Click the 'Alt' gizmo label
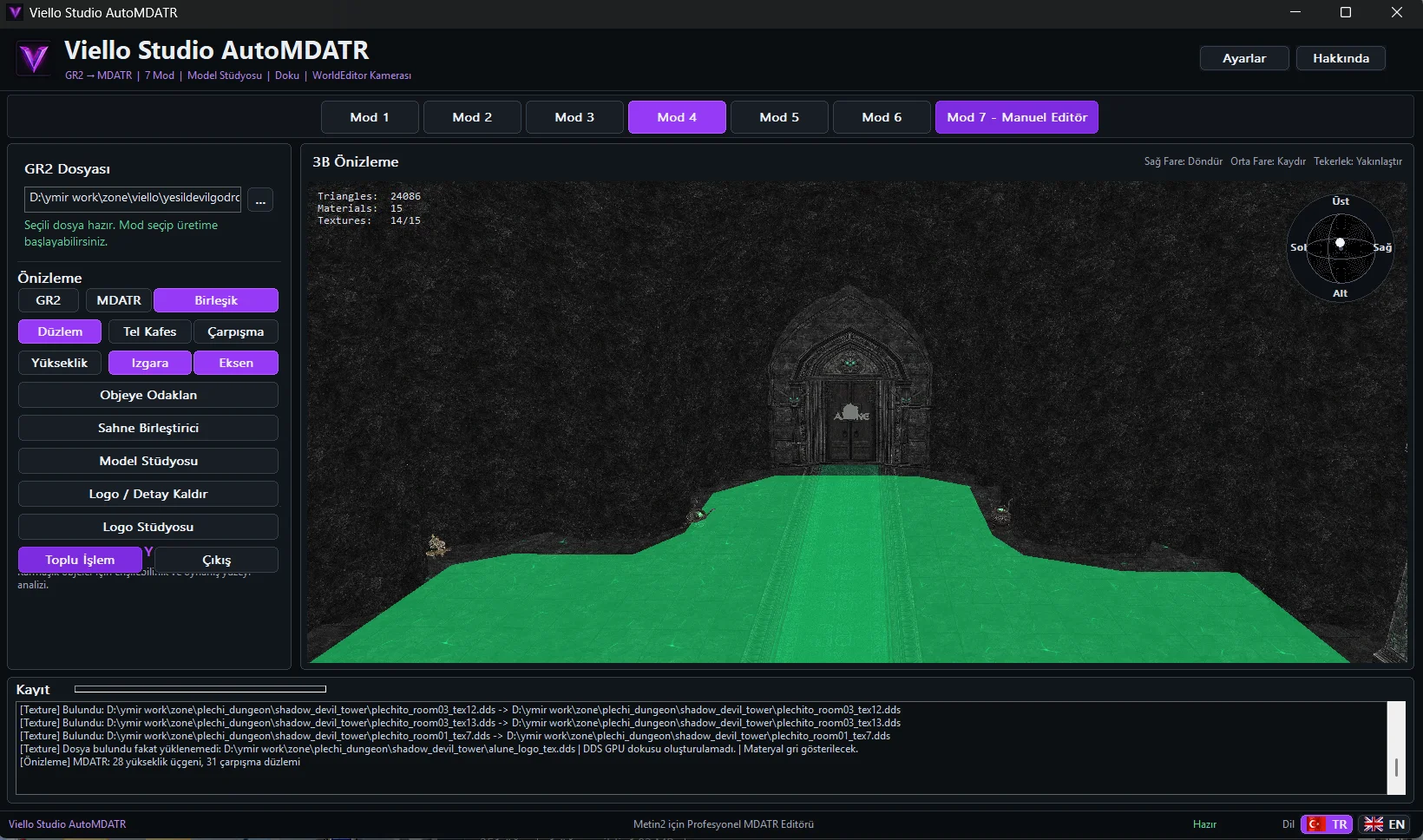This screenshot has width=1423, height=840. 1341,293
